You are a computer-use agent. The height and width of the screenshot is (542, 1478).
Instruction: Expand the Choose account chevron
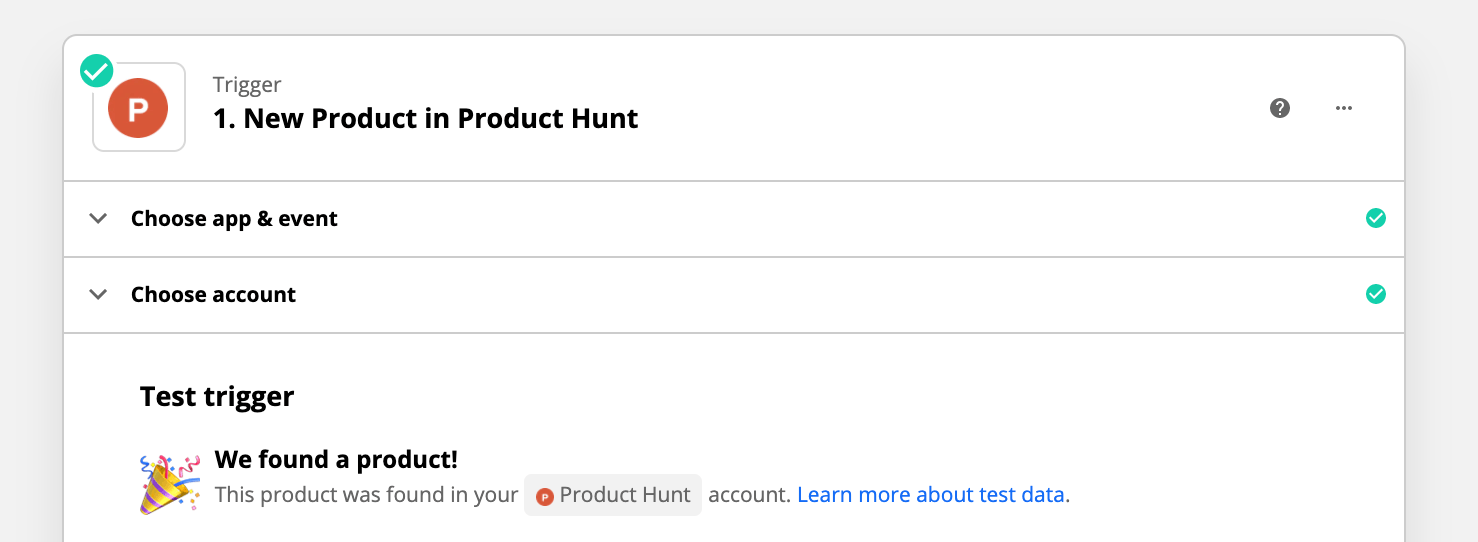(x=98, y=294)
